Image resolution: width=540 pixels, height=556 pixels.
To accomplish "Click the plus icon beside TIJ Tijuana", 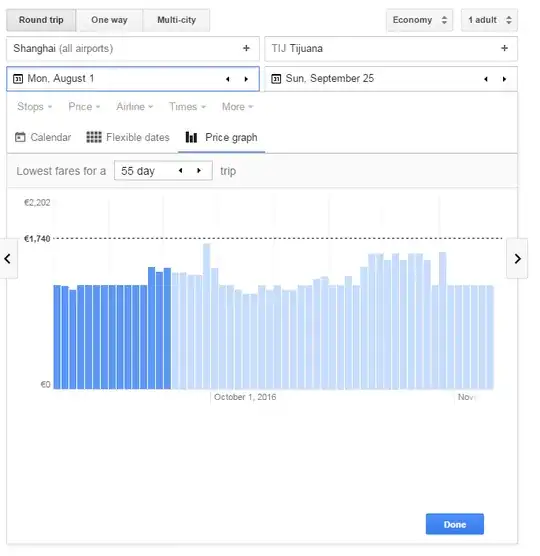I will click(504, 48).
